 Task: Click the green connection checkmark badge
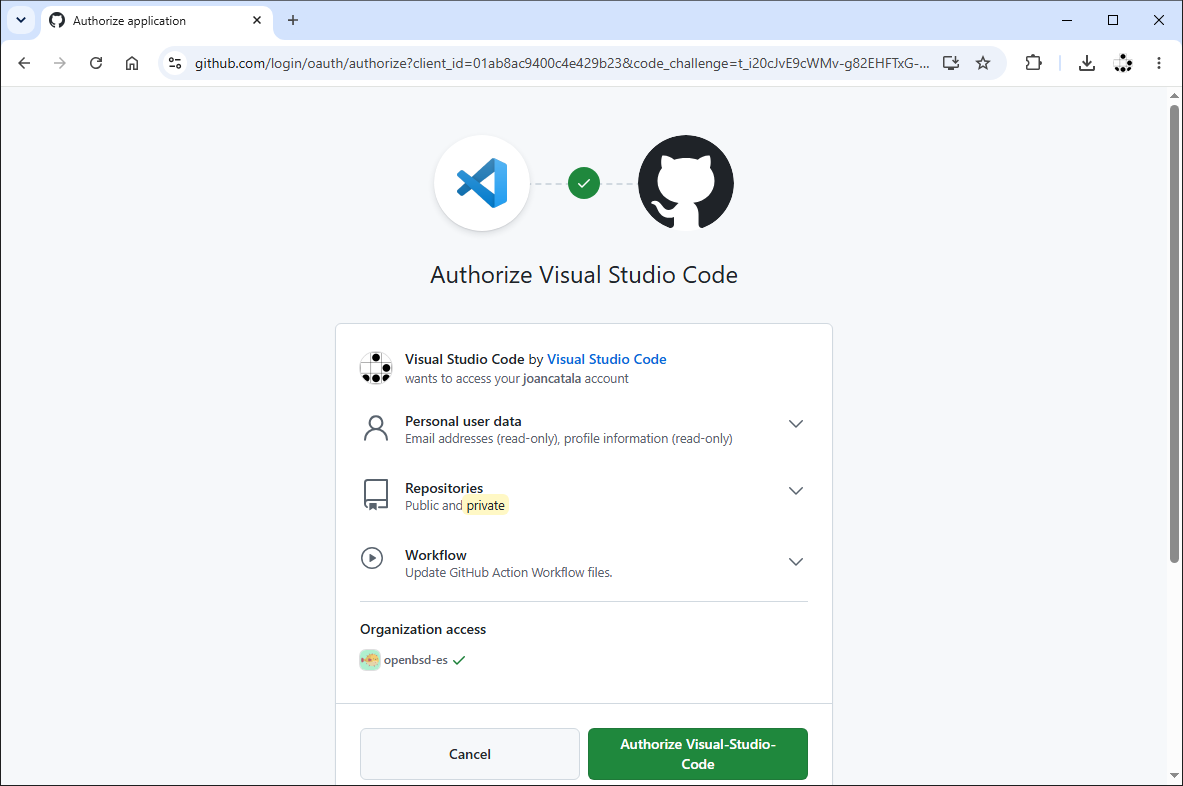(584, 183)
